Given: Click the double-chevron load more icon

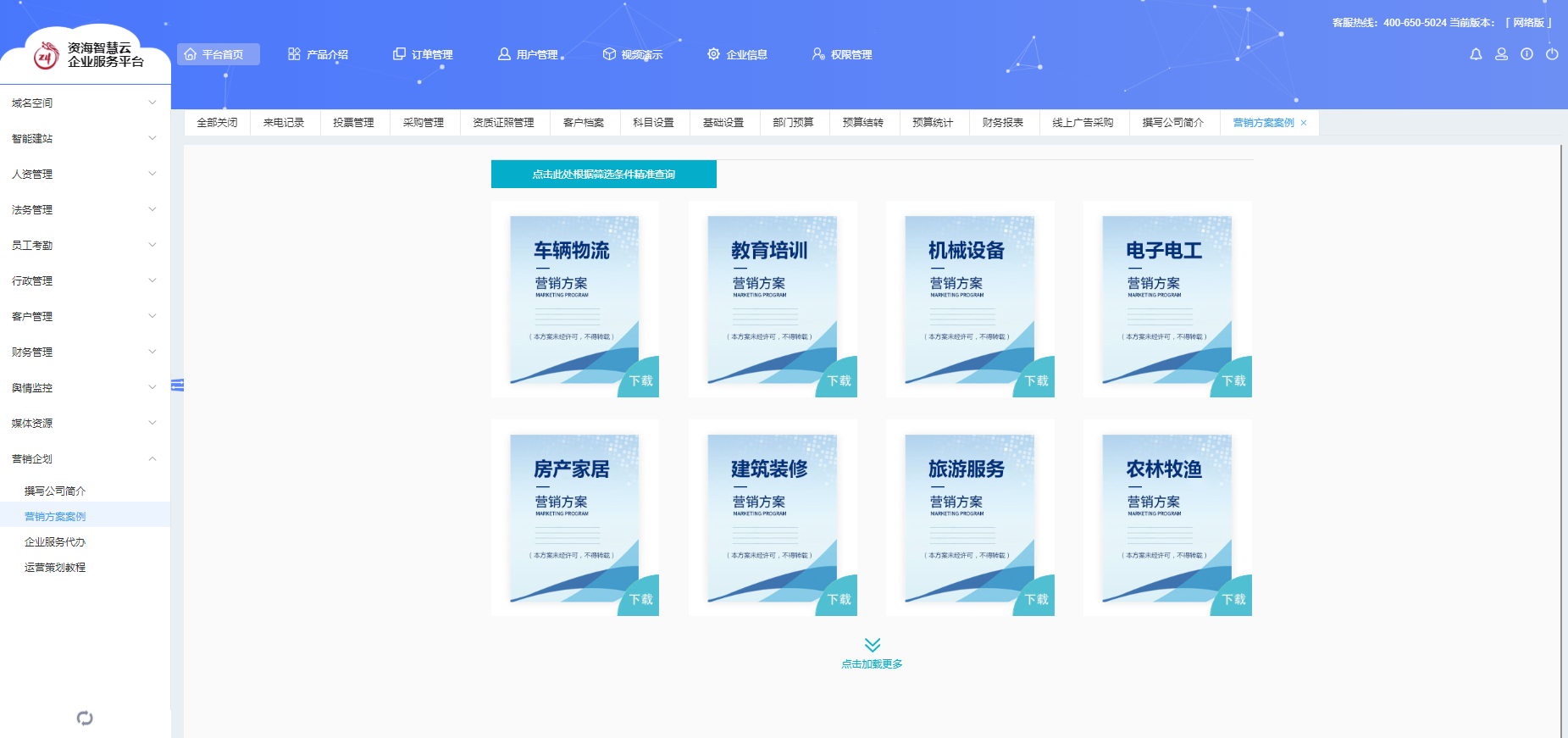Looking at the screenshot, I should coord(872,645).
